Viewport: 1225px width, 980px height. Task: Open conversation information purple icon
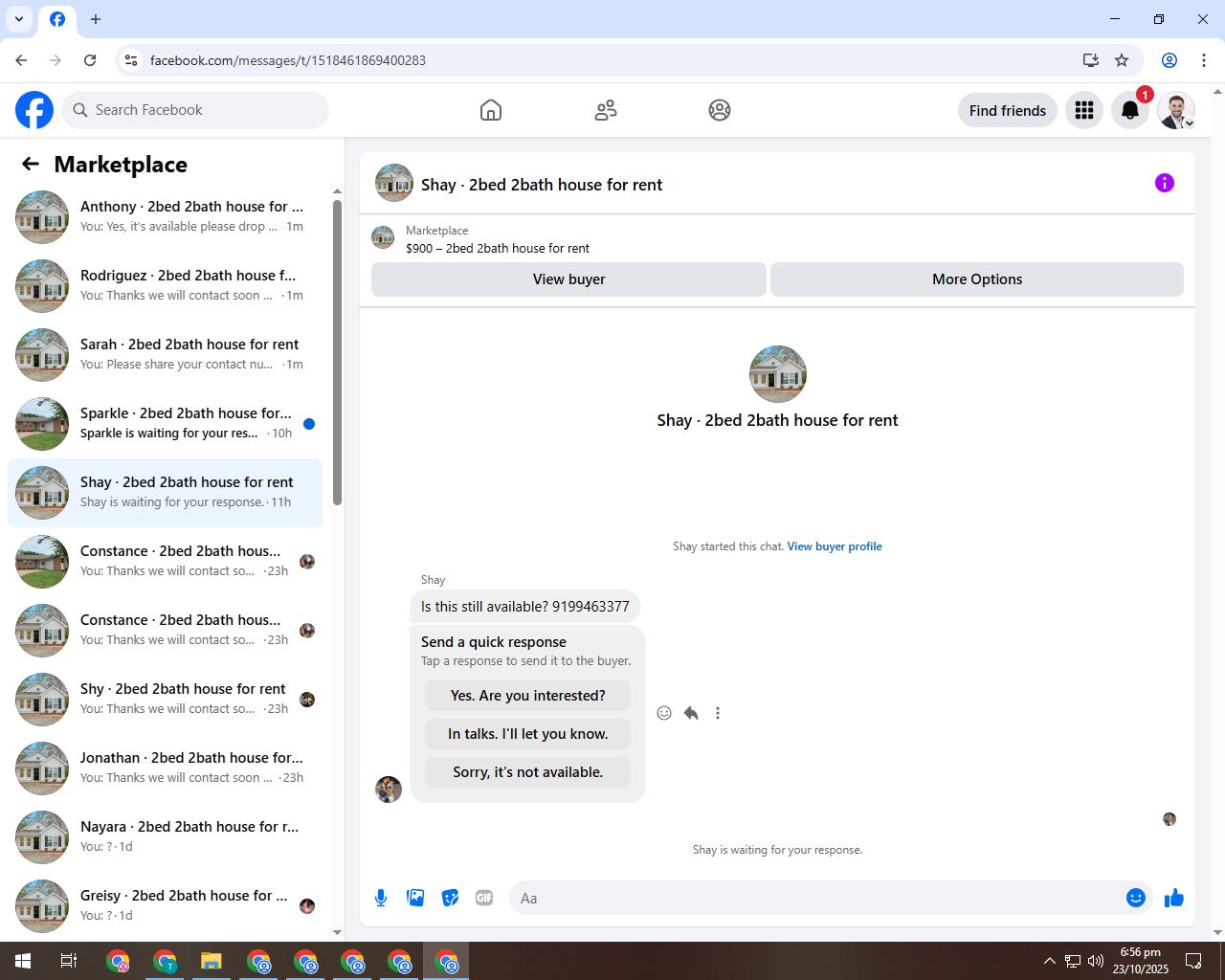pos(1165,183)
